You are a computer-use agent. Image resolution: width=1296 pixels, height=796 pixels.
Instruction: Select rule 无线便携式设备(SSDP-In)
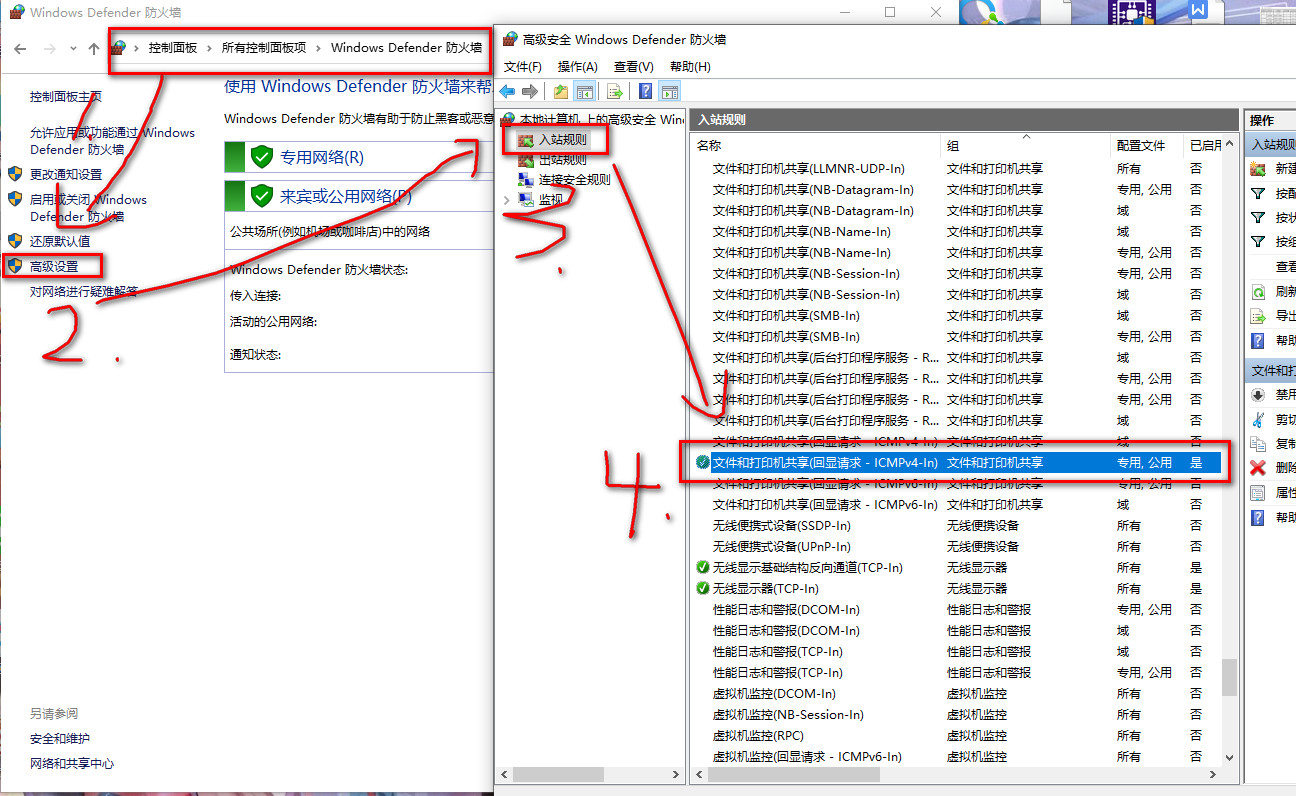point(782,525)
